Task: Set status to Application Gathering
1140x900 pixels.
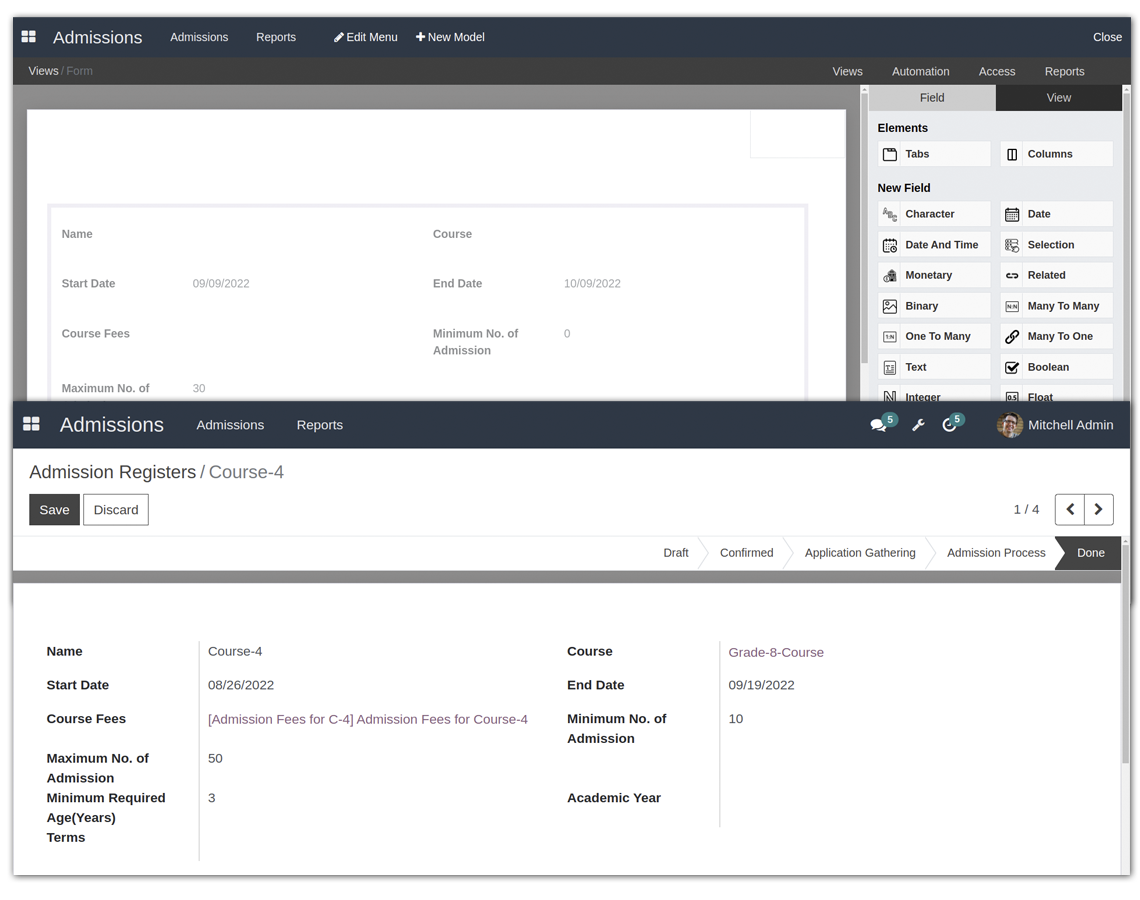Action: pyautogui.click(x=859, y=553)
